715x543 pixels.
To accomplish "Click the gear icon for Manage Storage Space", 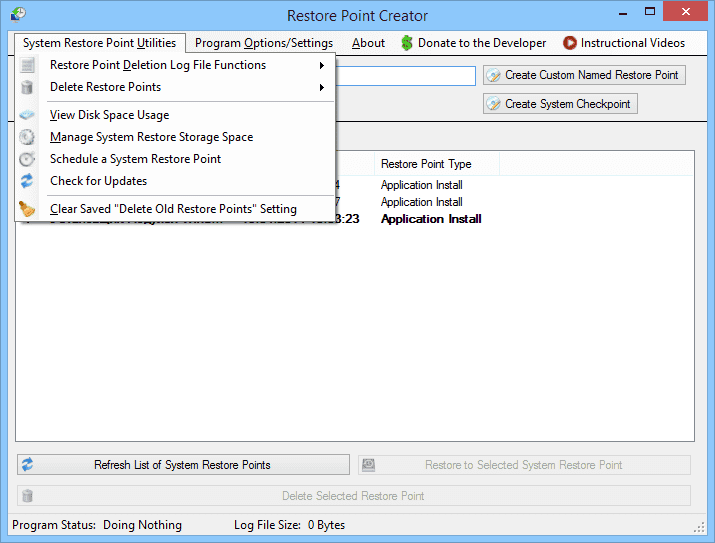I will (28, 137).
